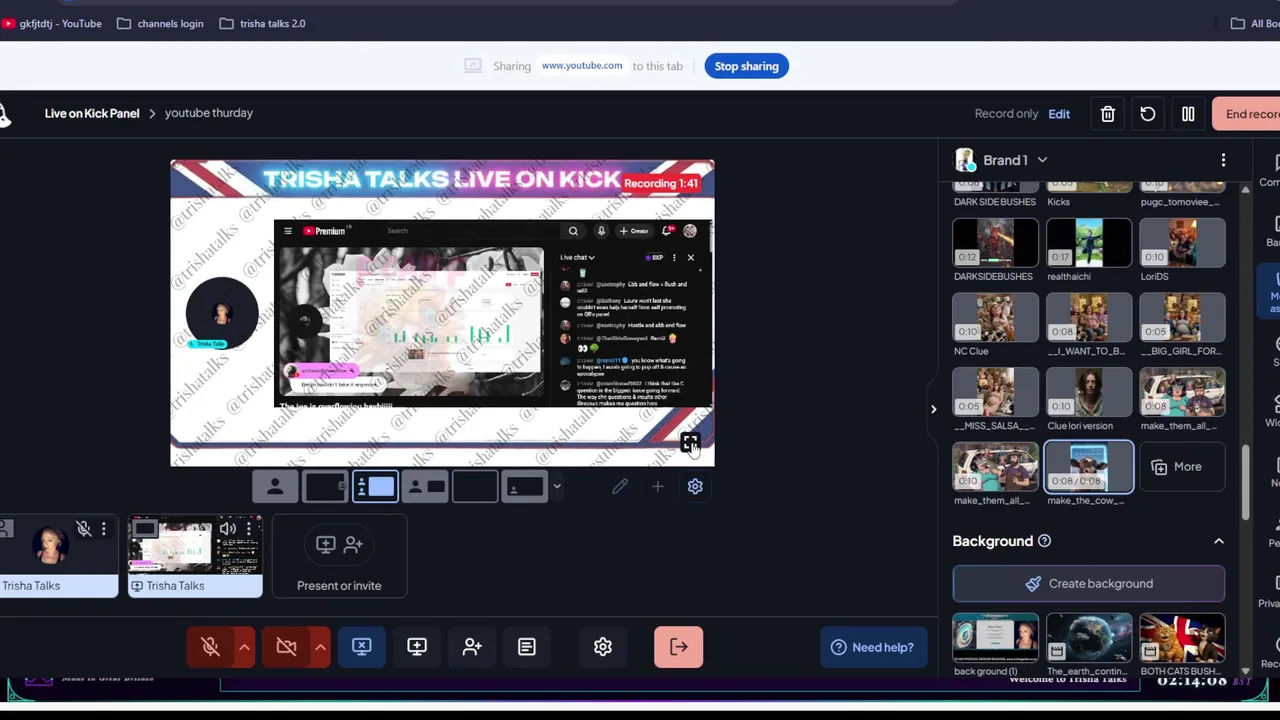The image size is (1280, 720).
Task: Click the More video clips button
Action: 1182,467
